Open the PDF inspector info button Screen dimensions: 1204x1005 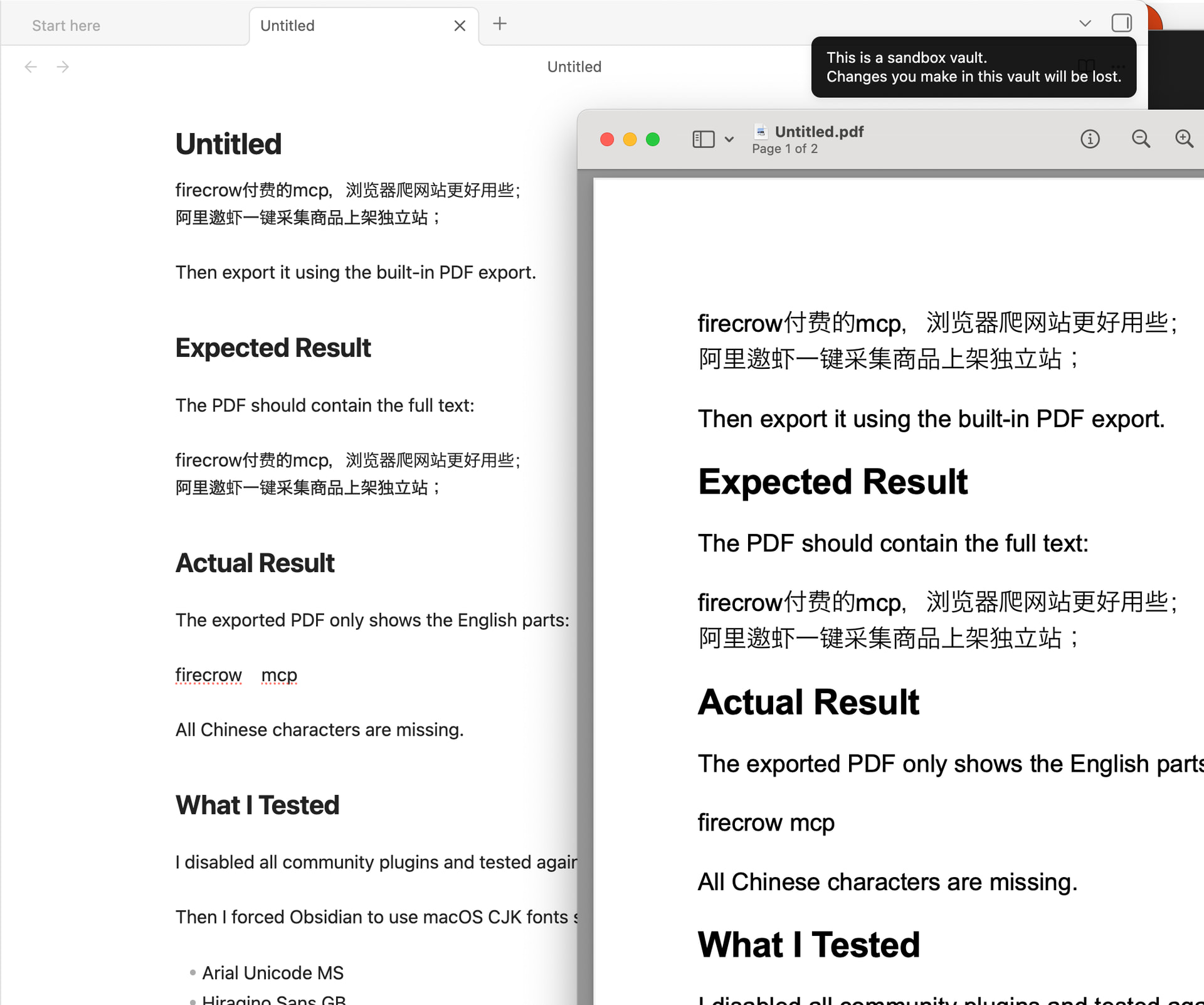[x=1090, y=139]
